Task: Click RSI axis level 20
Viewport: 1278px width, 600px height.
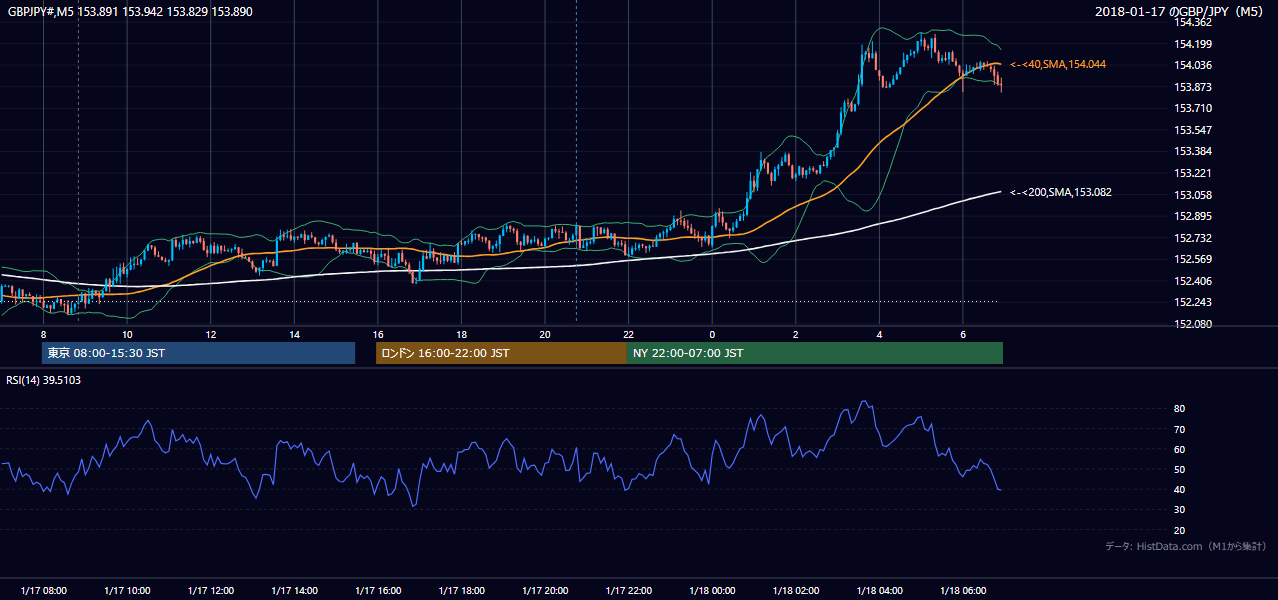Action: click(x=1180, y=530)
